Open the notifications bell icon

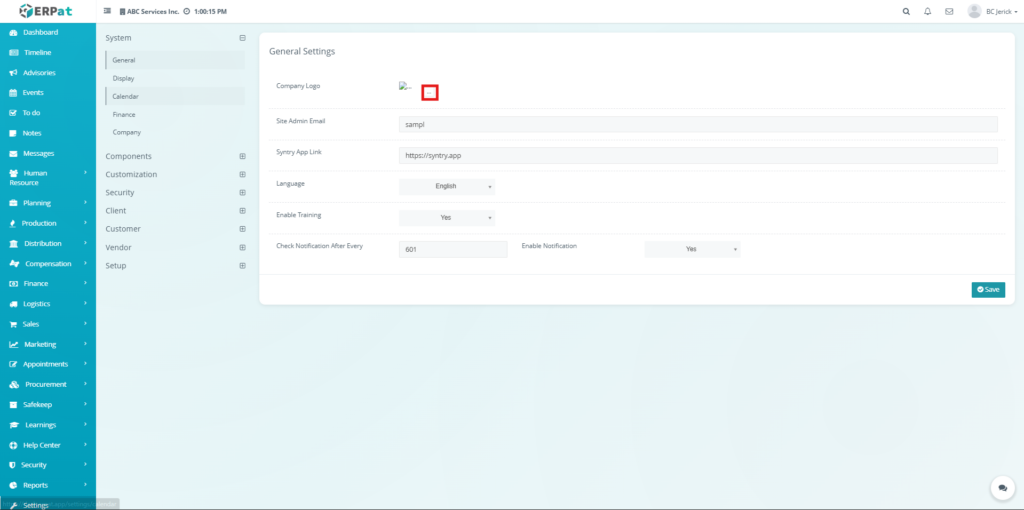tap(928, 11)
